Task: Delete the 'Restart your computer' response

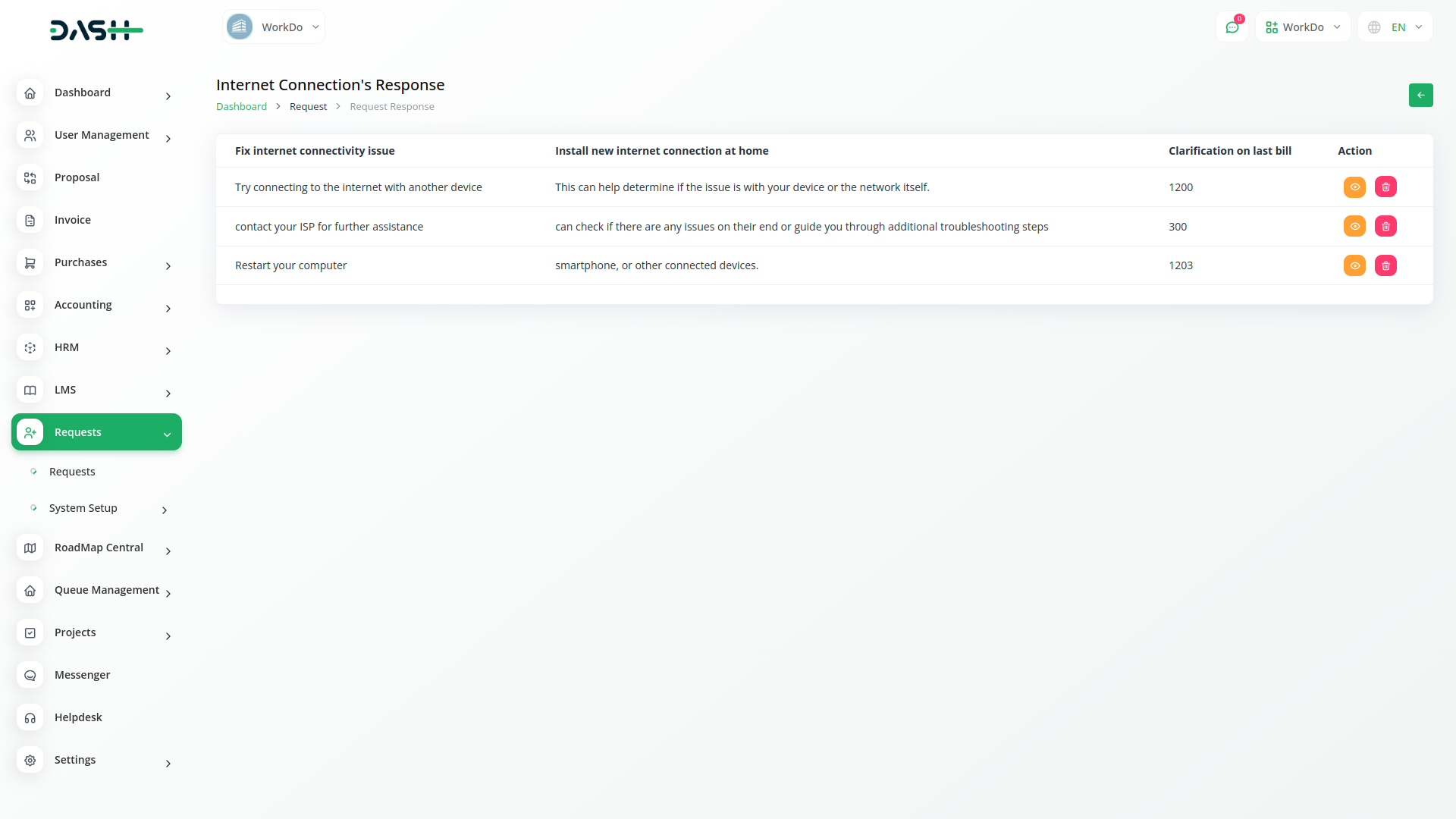Action: [1385, 266]
